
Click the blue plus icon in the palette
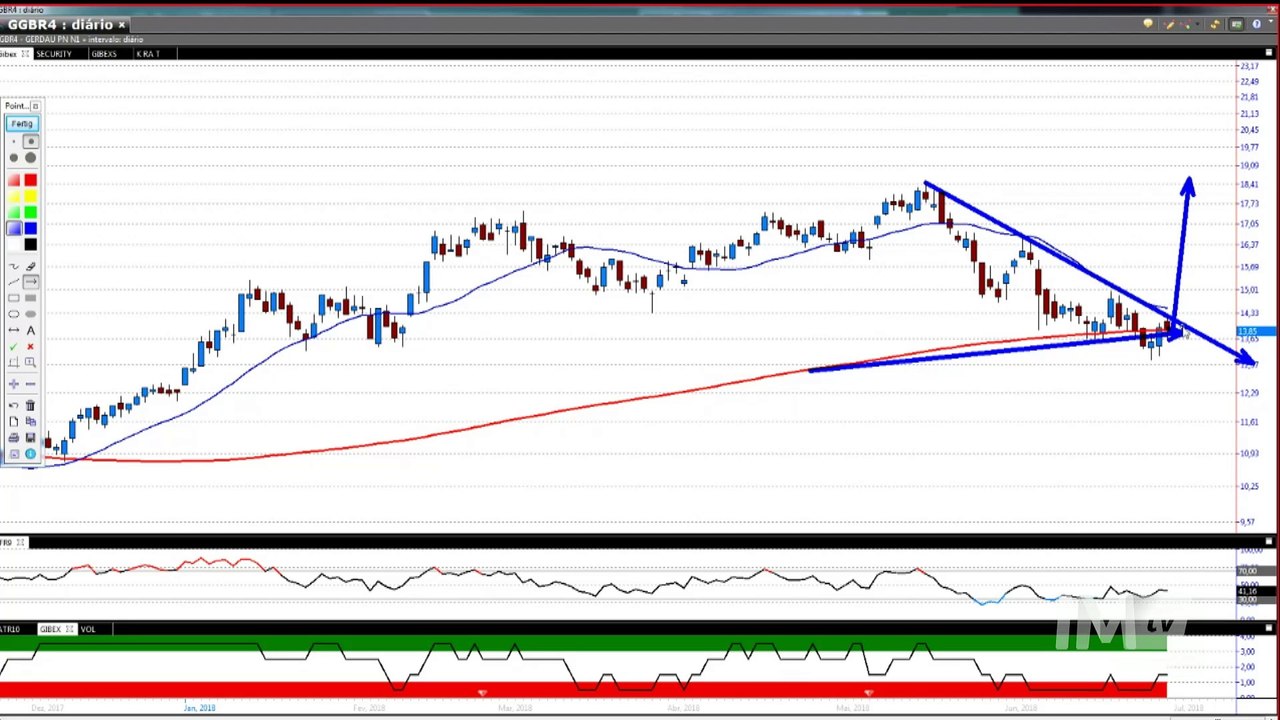coord(13,384)
